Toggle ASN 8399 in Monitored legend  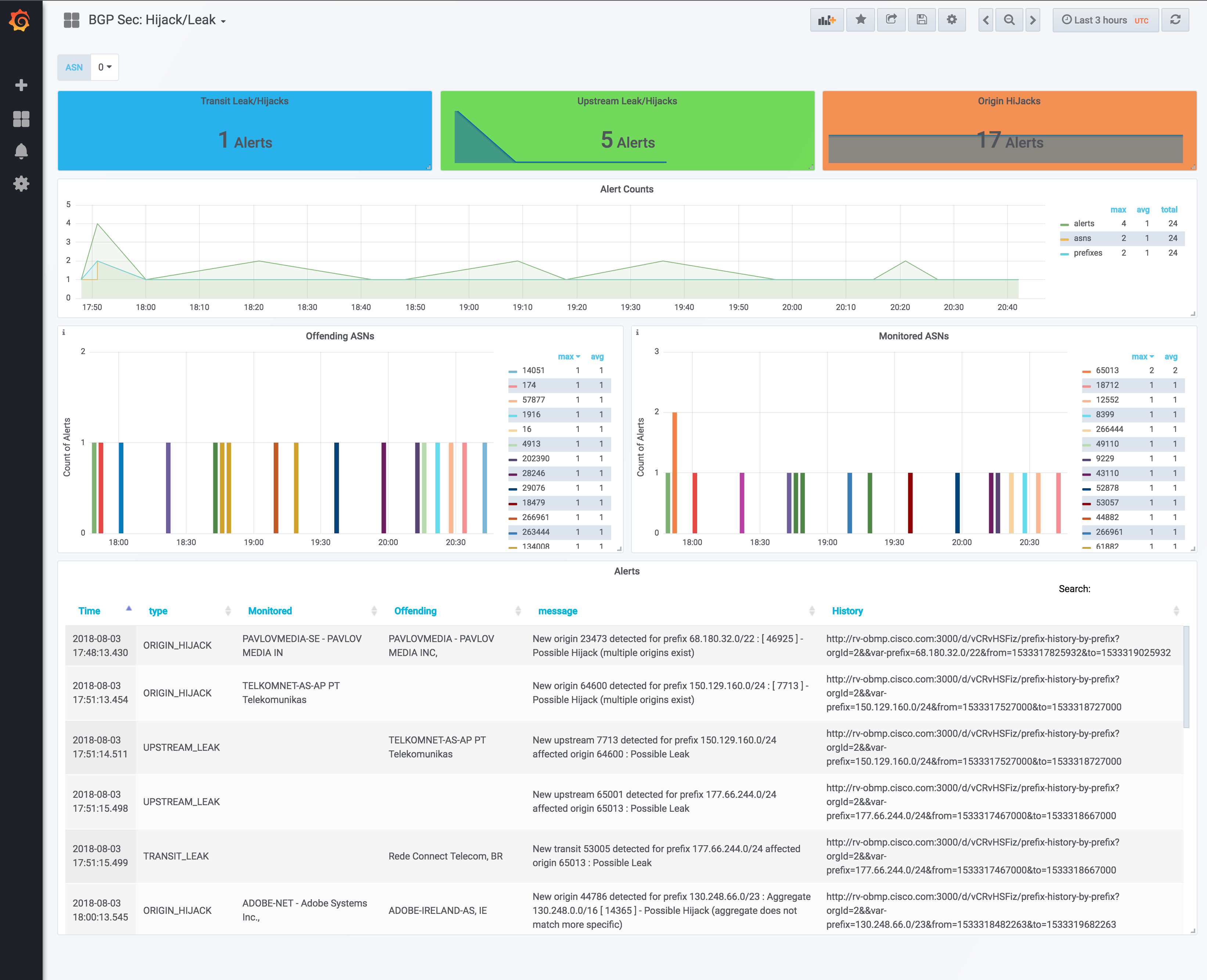coord(1105,414)
